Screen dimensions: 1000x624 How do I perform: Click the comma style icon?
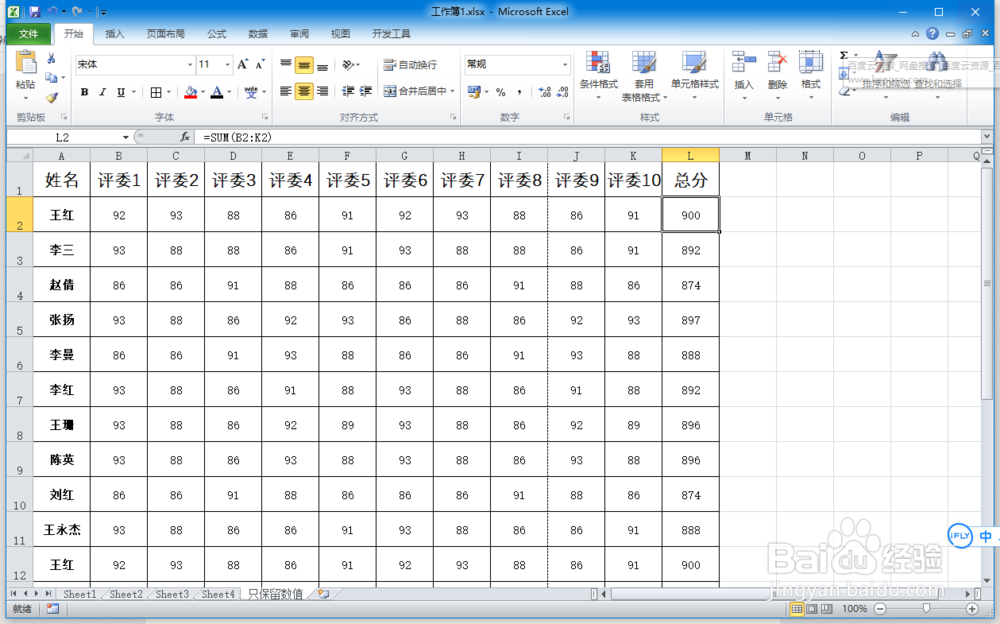pyautogui.click(x=519, y=92)
